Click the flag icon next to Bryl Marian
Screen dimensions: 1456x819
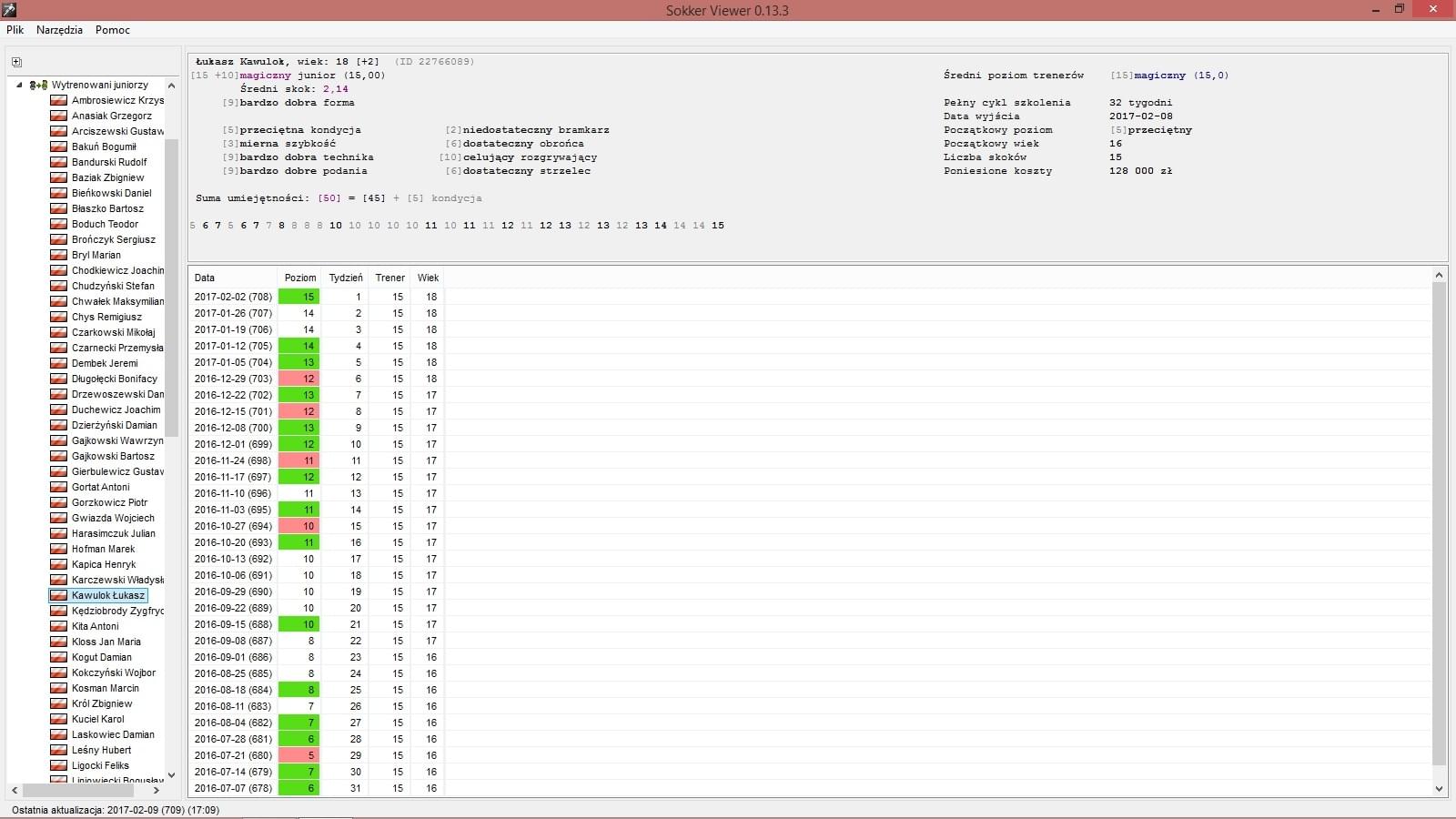click(58, 255)
